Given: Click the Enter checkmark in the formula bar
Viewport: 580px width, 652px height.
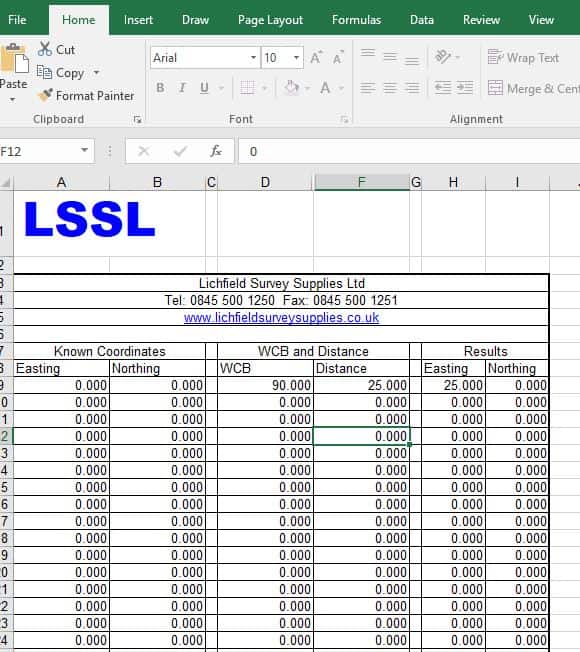Looking at the screenshot, I should click(180, 151).
